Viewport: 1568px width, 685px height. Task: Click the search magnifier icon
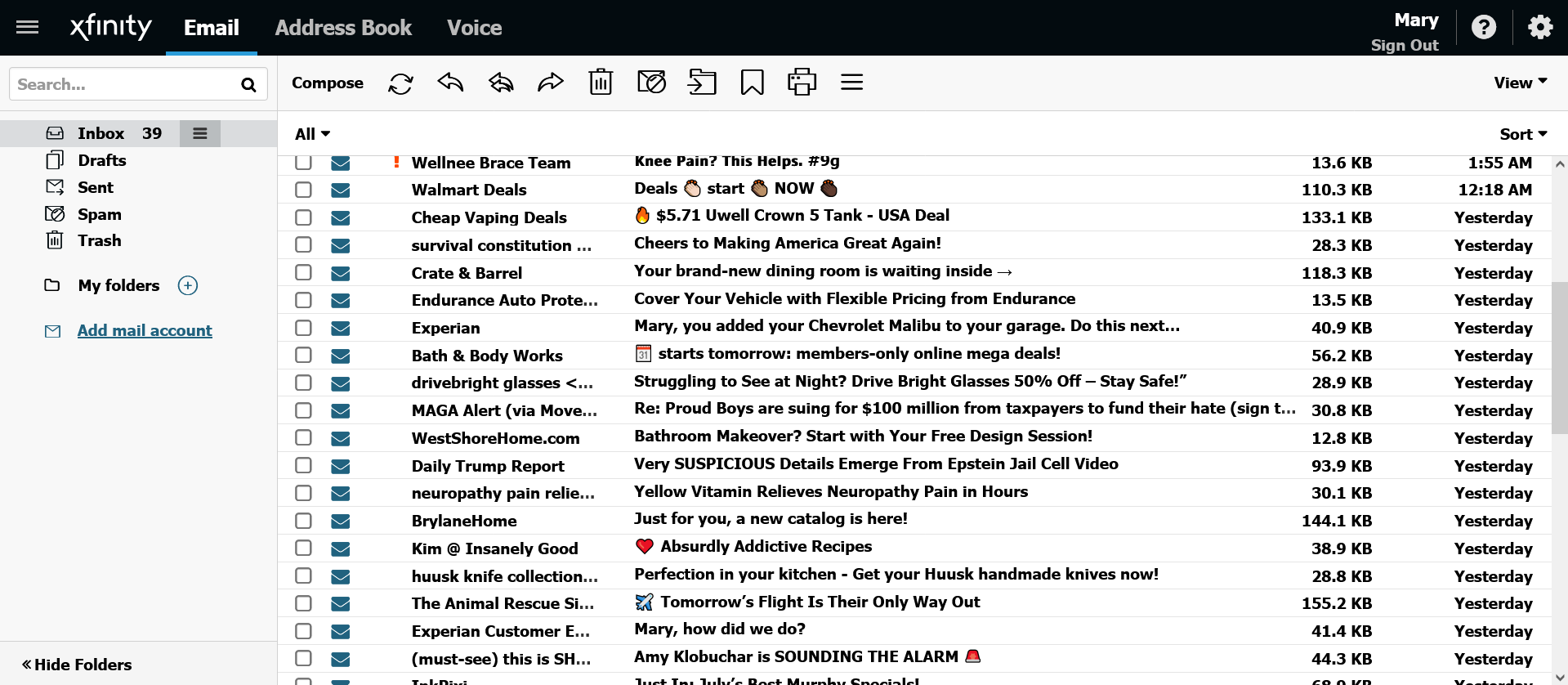point(248,84)
